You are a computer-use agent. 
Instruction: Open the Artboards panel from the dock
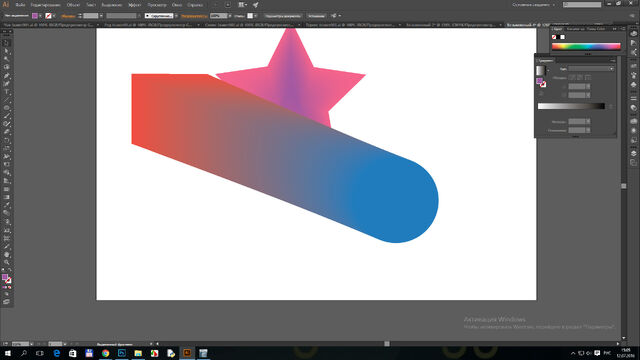coord(633,162)
